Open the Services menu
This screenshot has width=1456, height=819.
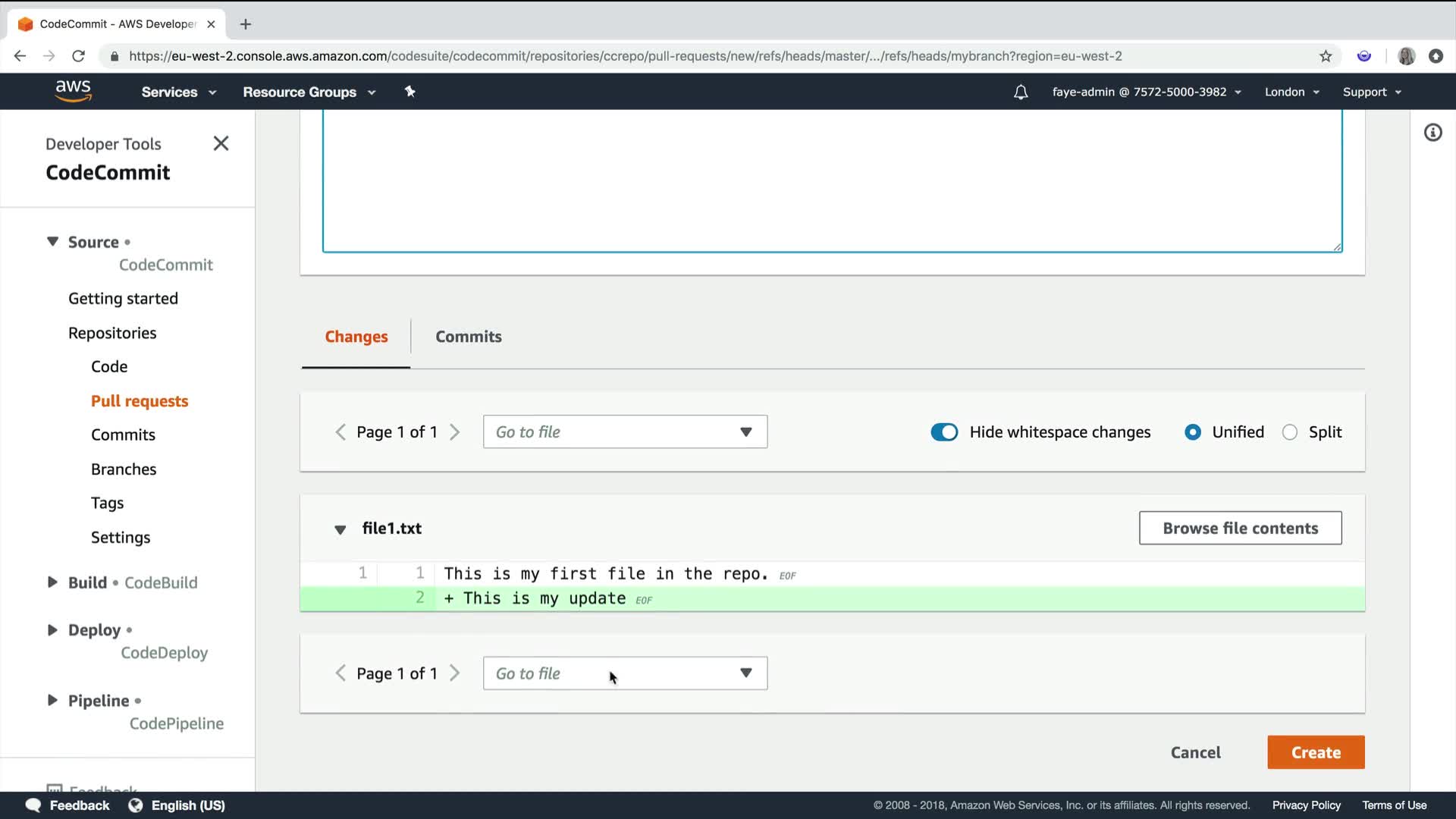(x=178, y=92)
